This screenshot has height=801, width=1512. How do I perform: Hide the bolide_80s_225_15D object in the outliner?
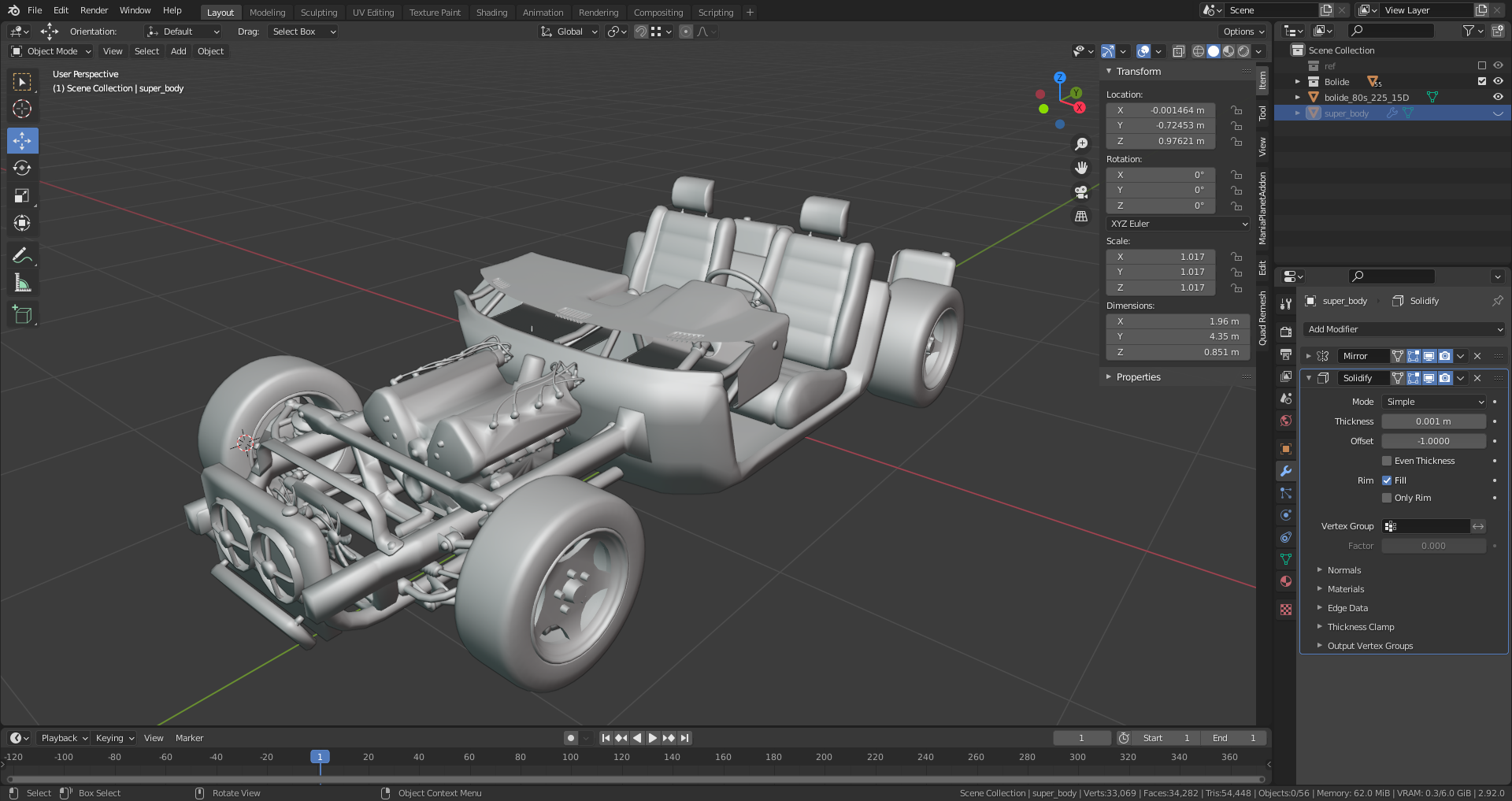point(1498,98)
